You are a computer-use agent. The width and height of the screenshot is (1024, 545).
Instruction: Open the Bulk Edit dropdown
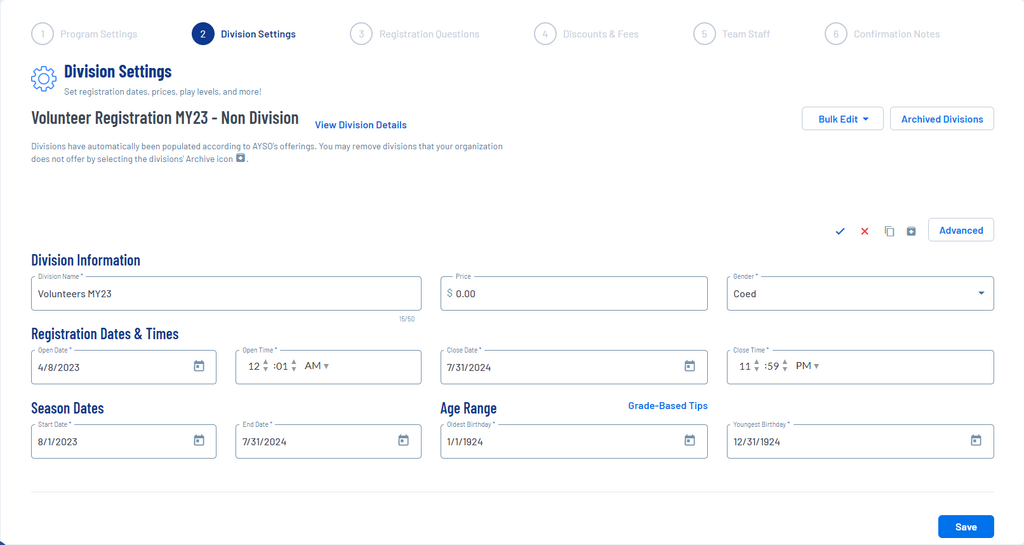842,119
